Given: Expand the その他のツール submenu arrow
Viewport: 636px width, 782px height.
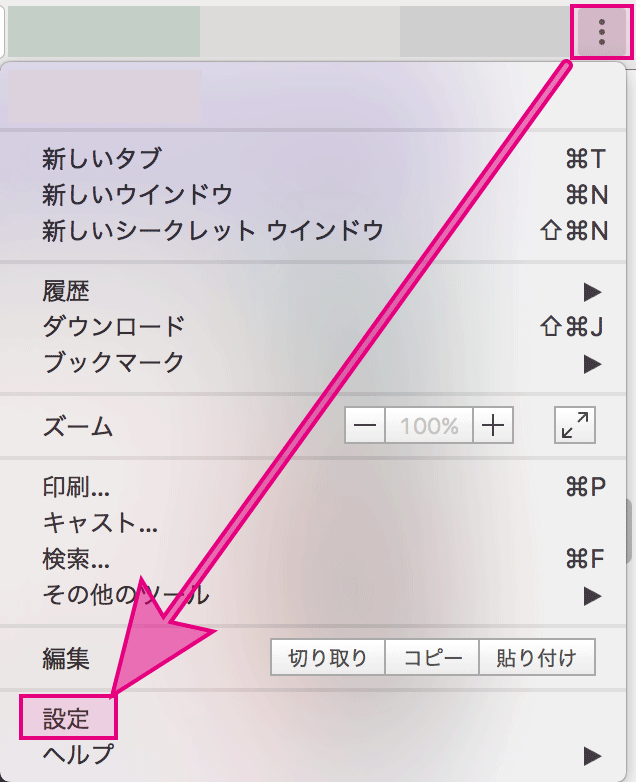Looking at the screenshot, I should (592, 595).
